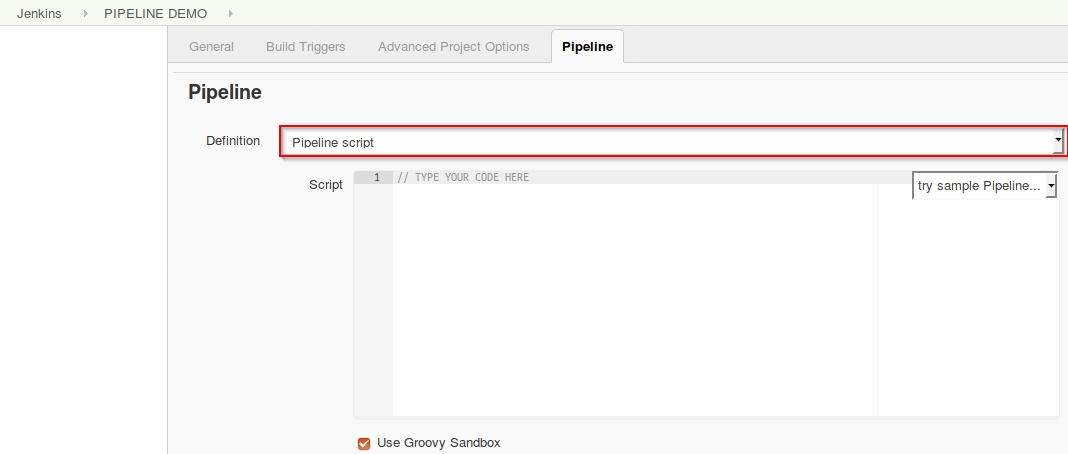Click the Definition dropdown arrow

(1058, 142)
